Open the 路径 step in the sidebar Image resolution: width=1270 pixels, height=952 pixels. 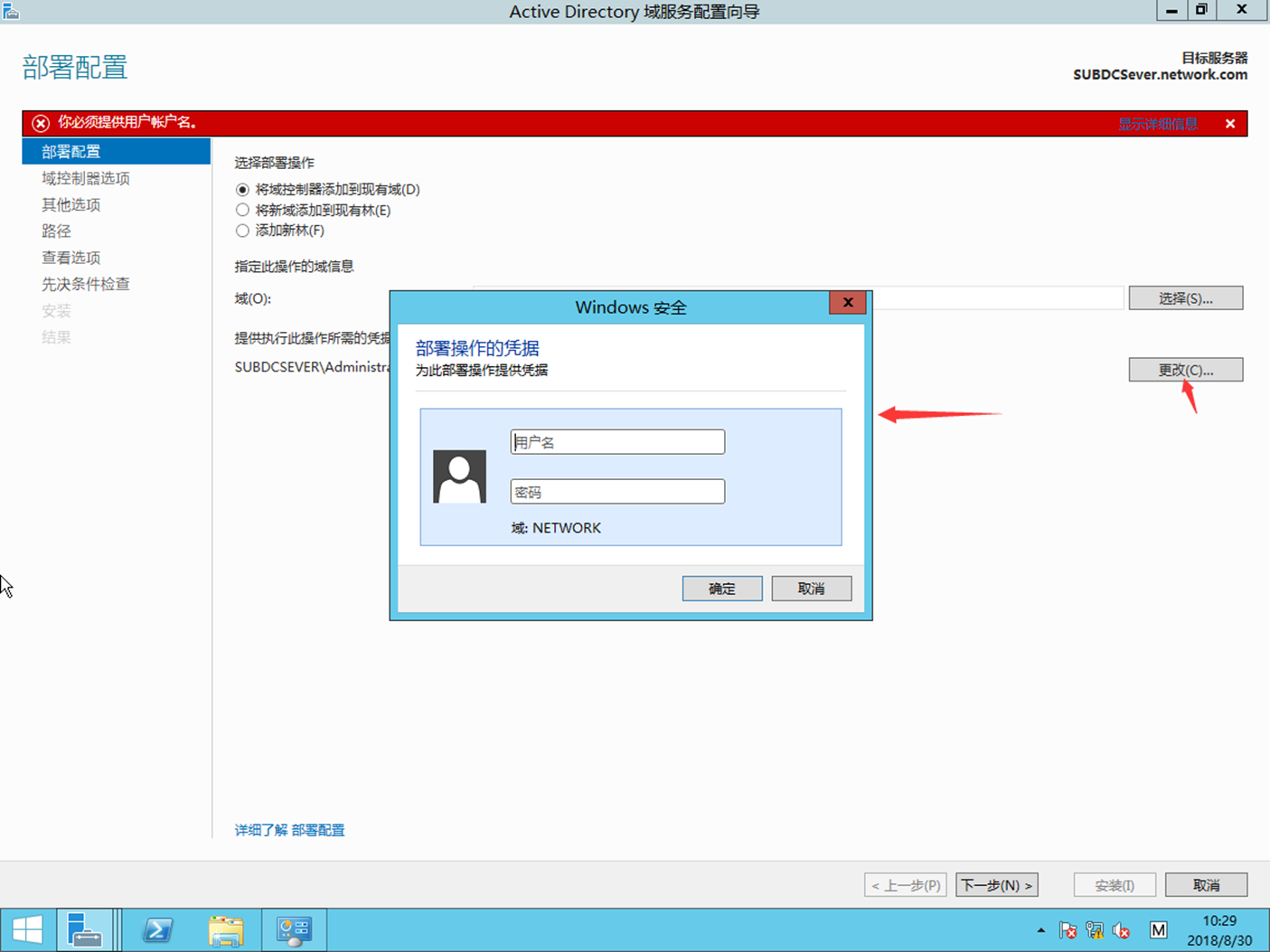click(56, 231)
